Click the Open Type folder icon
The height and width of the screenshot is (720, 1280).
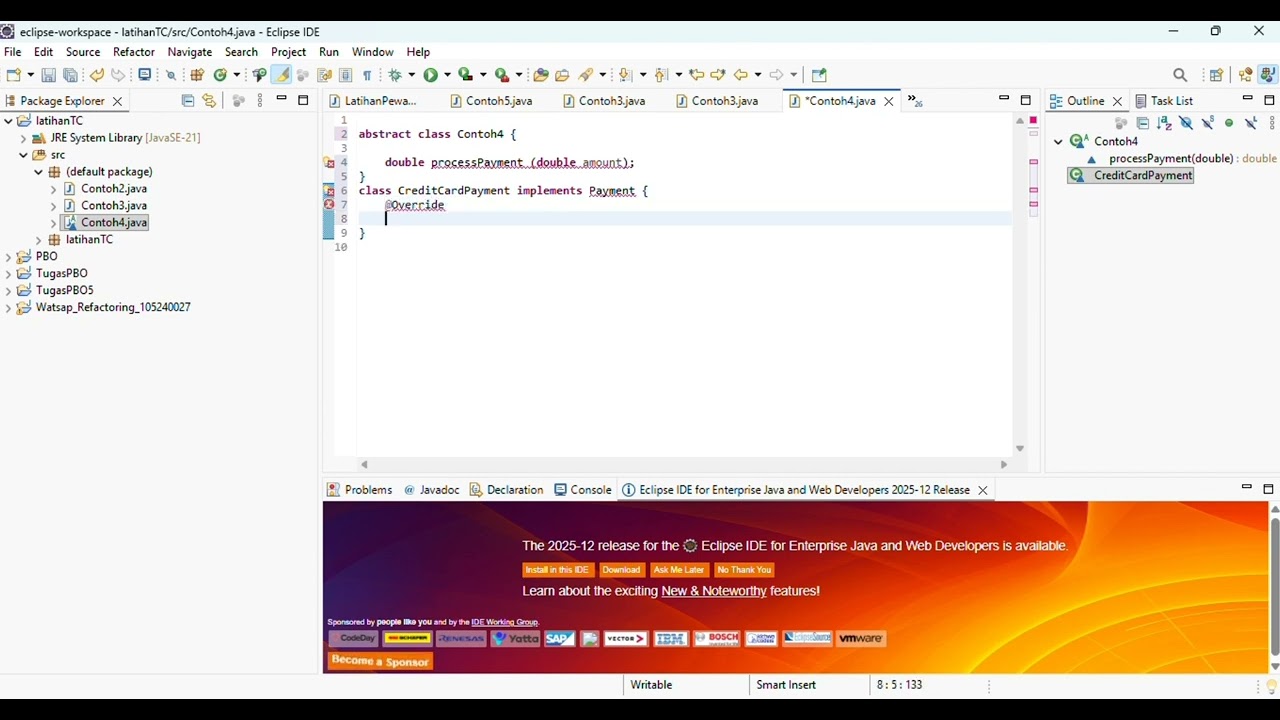tap(541, 75)
